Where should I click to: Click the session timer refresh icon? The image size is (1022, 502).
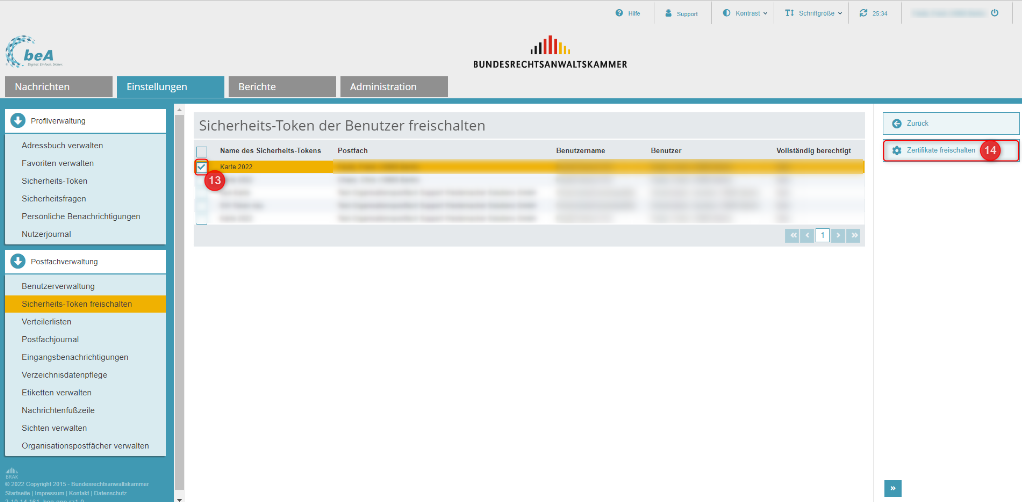[864, 13]
